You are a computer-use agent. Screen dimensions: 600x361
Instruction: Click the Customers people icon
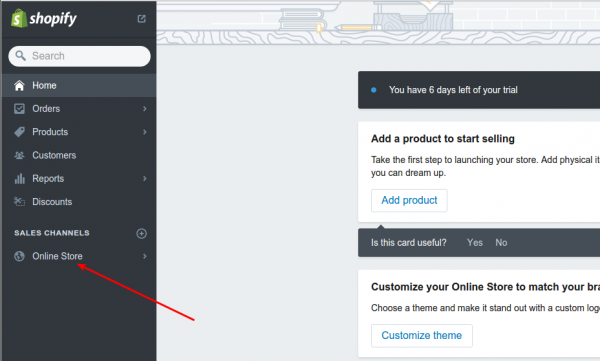19,155
